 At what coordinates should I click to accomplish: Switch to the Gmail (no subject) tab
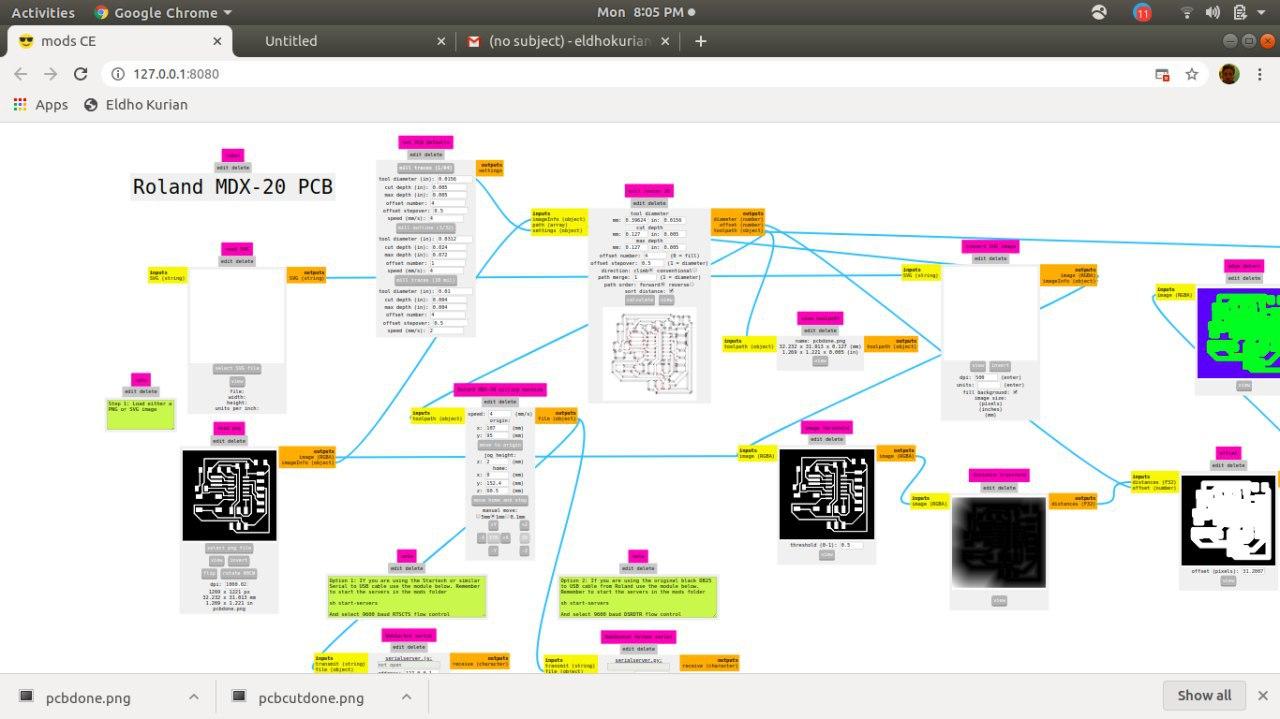pos(570,41)
